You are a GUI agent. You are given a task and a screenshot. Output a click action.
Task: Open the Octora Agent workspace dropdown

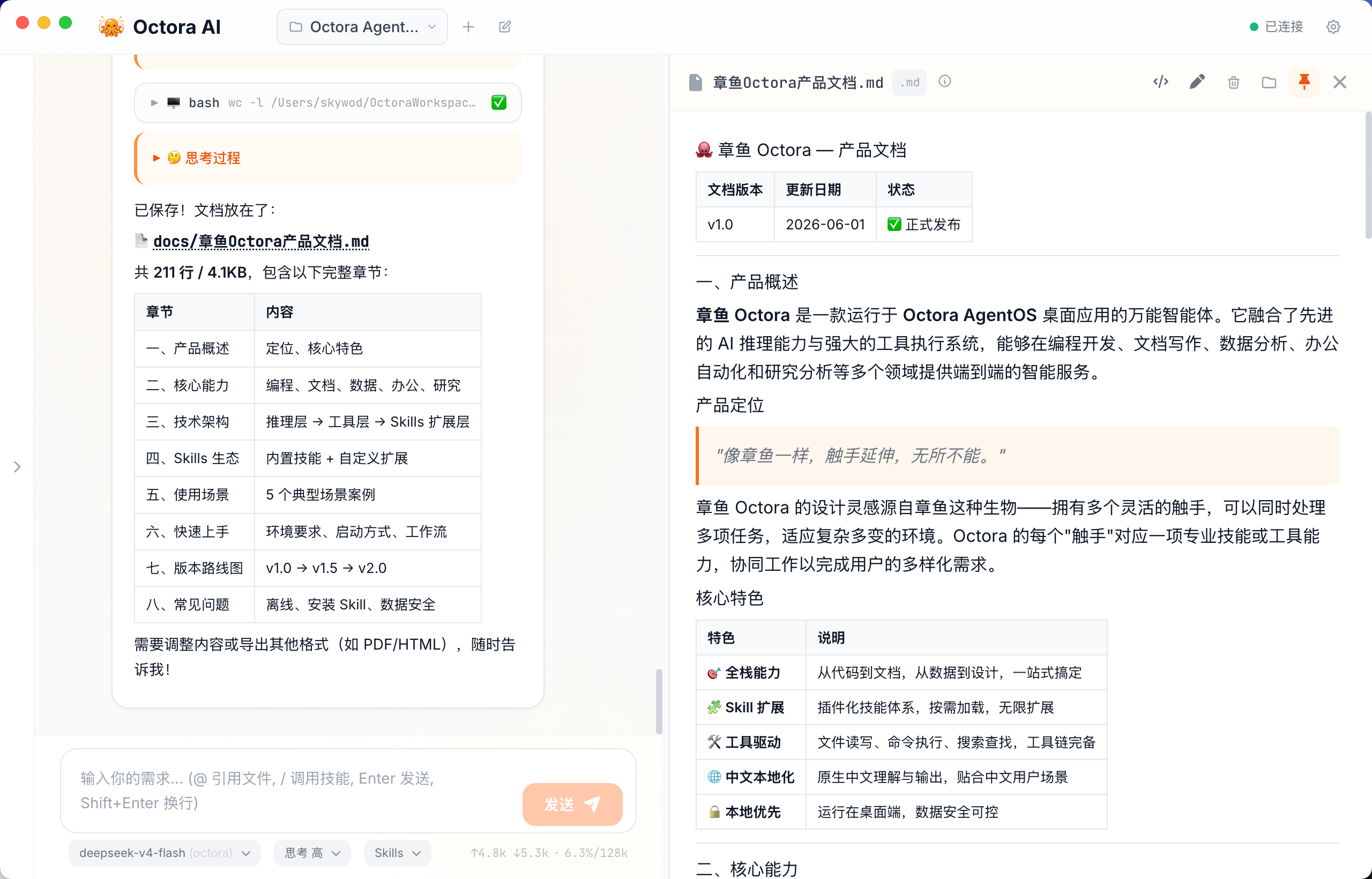coord(362,27)
